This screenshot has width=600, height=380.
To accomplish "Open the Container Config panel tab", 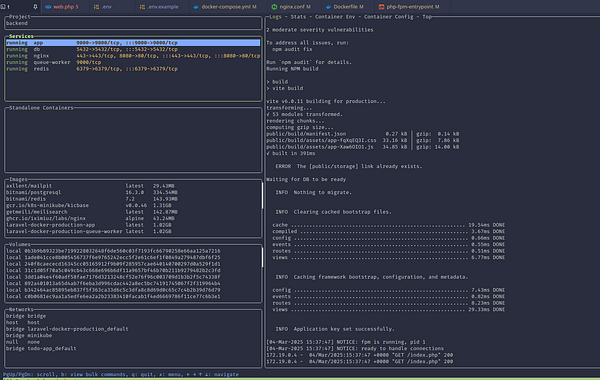I will (388, 17).
